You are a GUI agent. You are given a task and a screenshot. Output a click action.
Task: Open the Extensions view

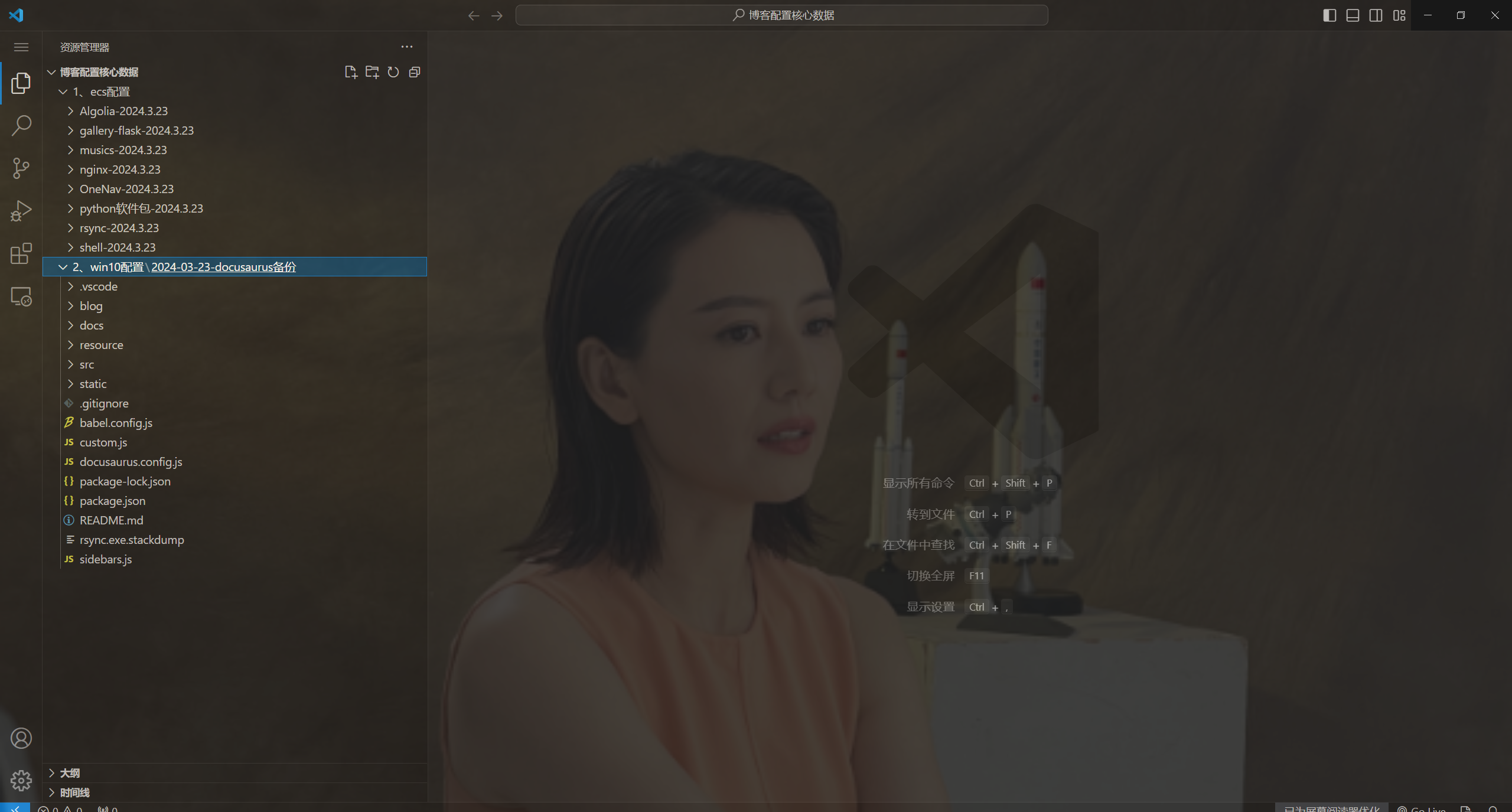pyautogui.click(x=21, y=253)
